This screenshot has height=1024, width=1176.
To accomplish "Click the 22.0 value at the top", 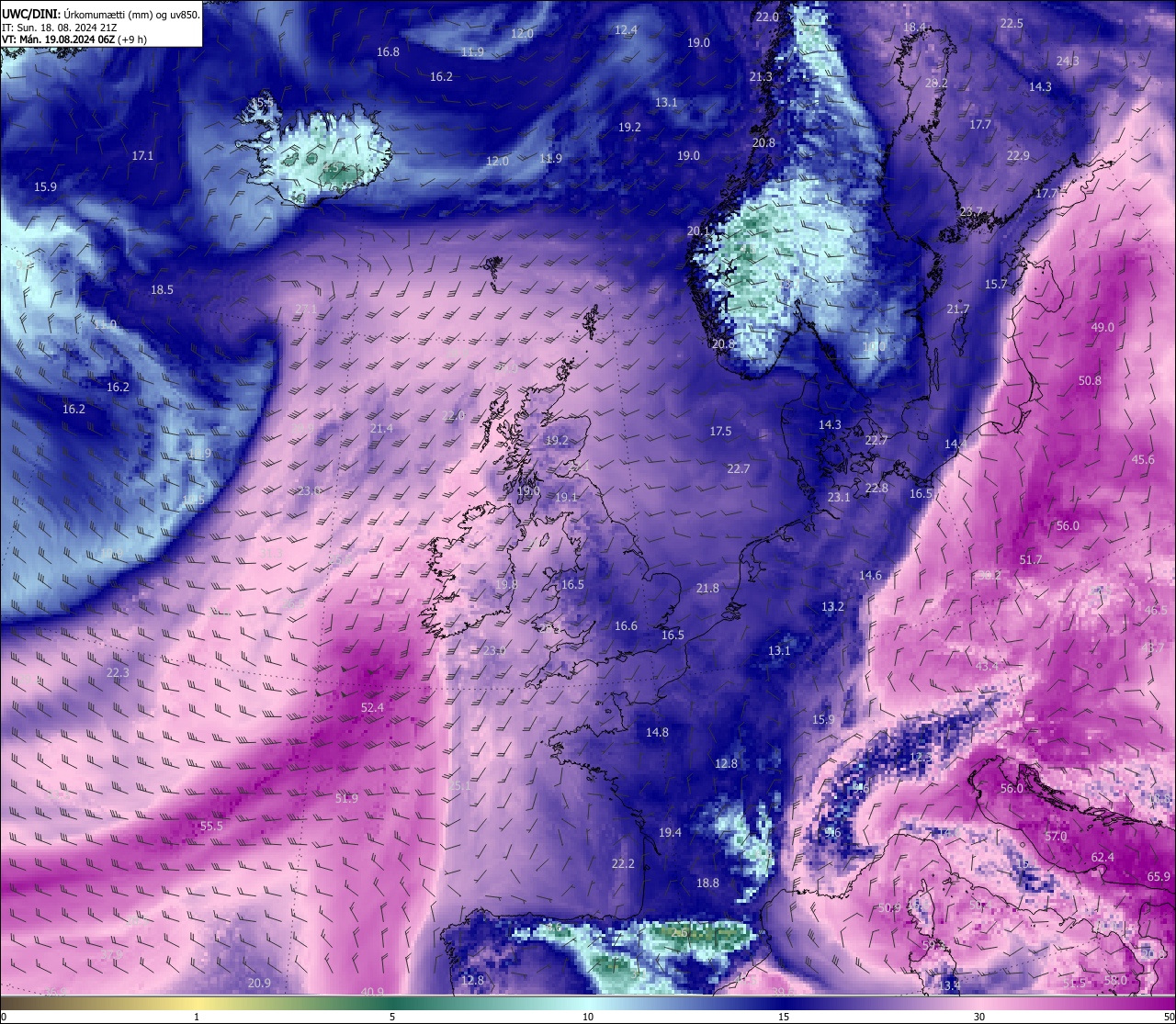I will 767,17.
